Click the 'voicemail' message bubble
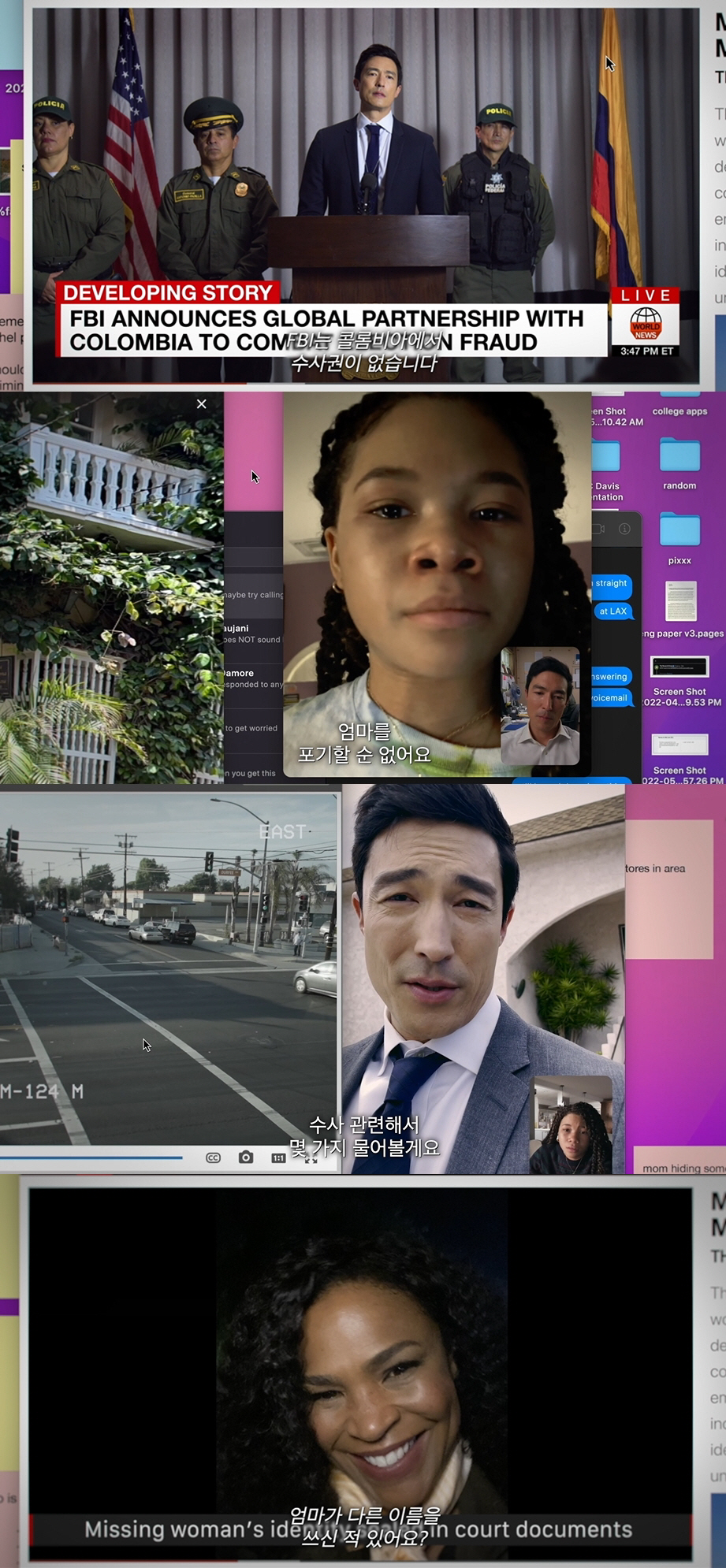 point(611,697)
